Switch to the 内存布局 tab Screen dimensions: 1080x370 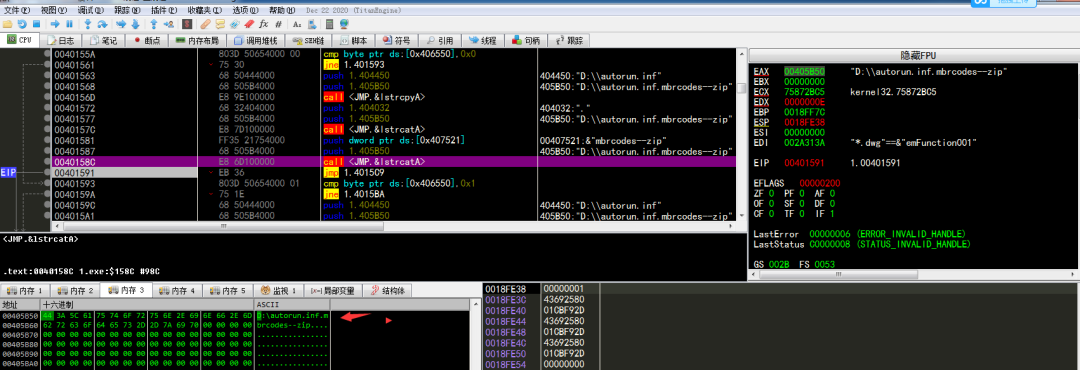point(198,41)
